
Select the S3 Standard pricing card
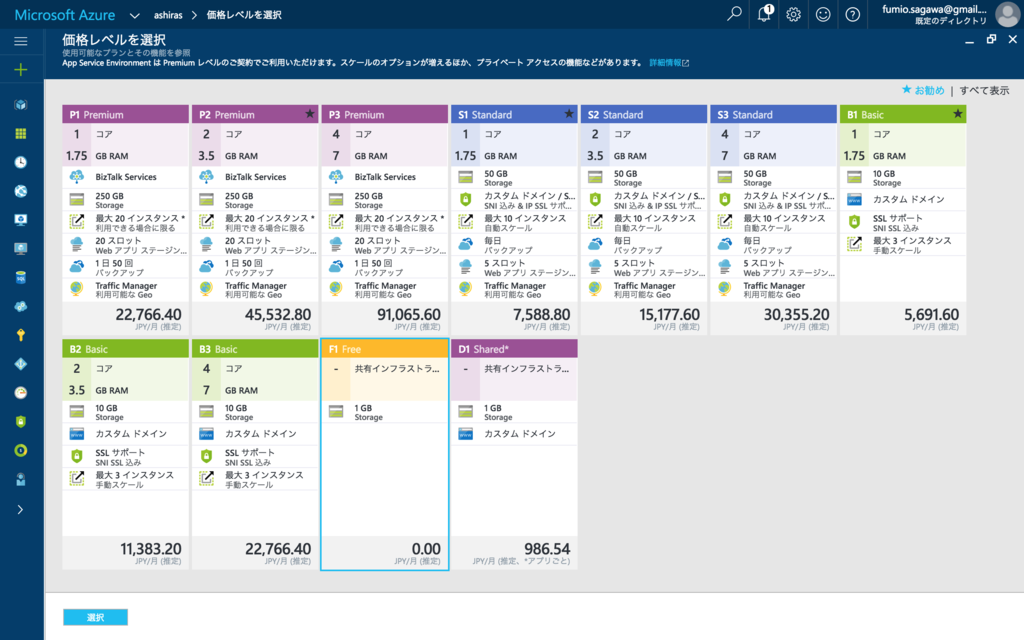tap(773, 219)
